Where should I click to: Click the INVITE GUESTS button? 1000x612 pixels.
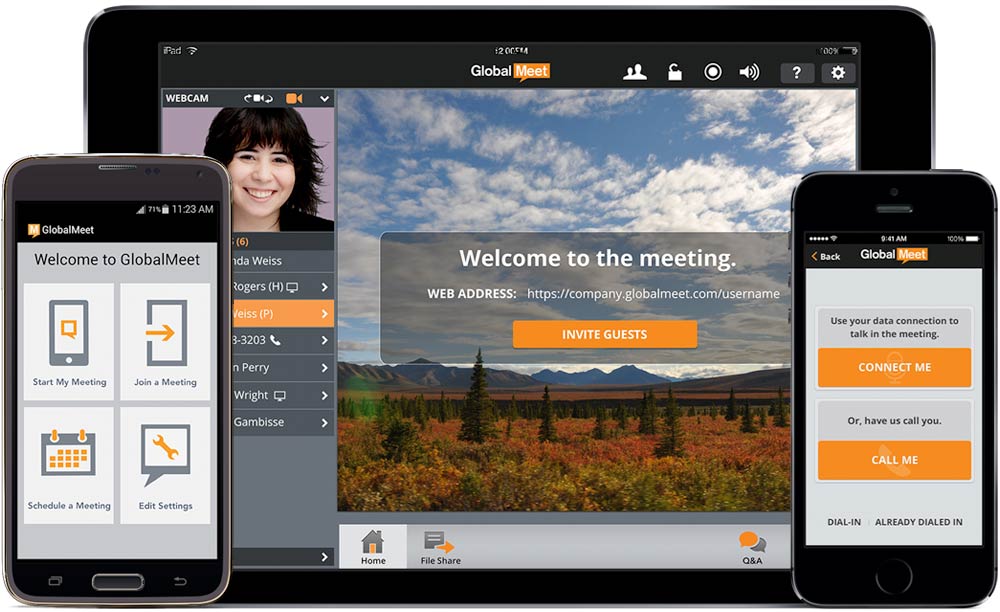[x=605, y=334]
